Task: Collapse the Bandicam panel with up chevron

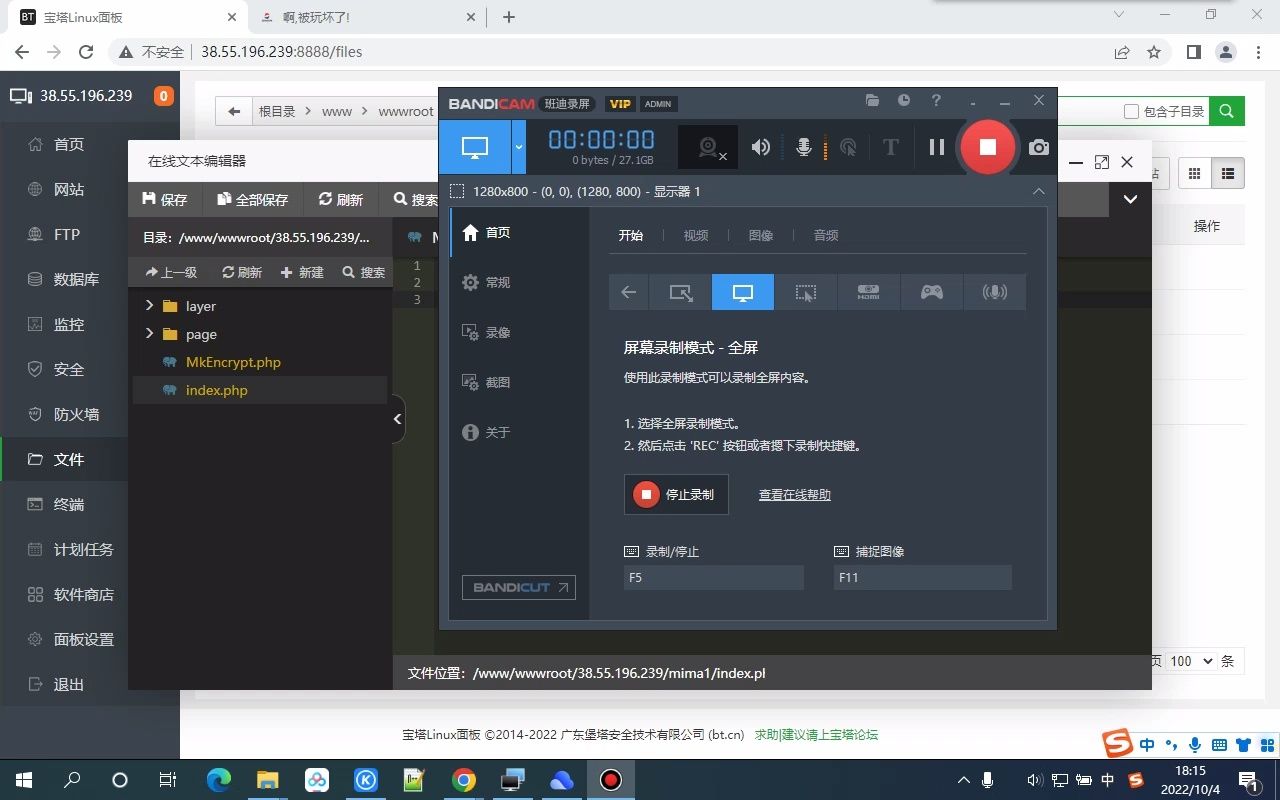Action: click(1038, 191)
